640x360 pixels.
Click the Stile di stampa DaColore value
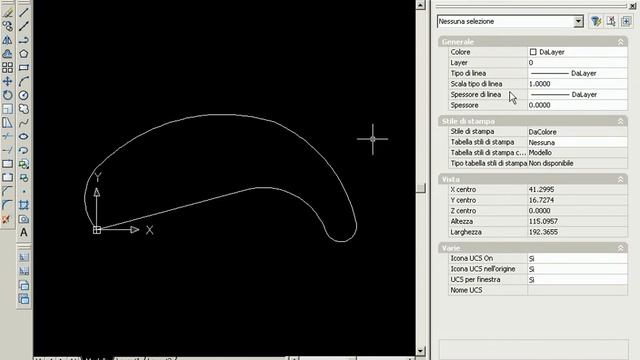pos(578,132)
